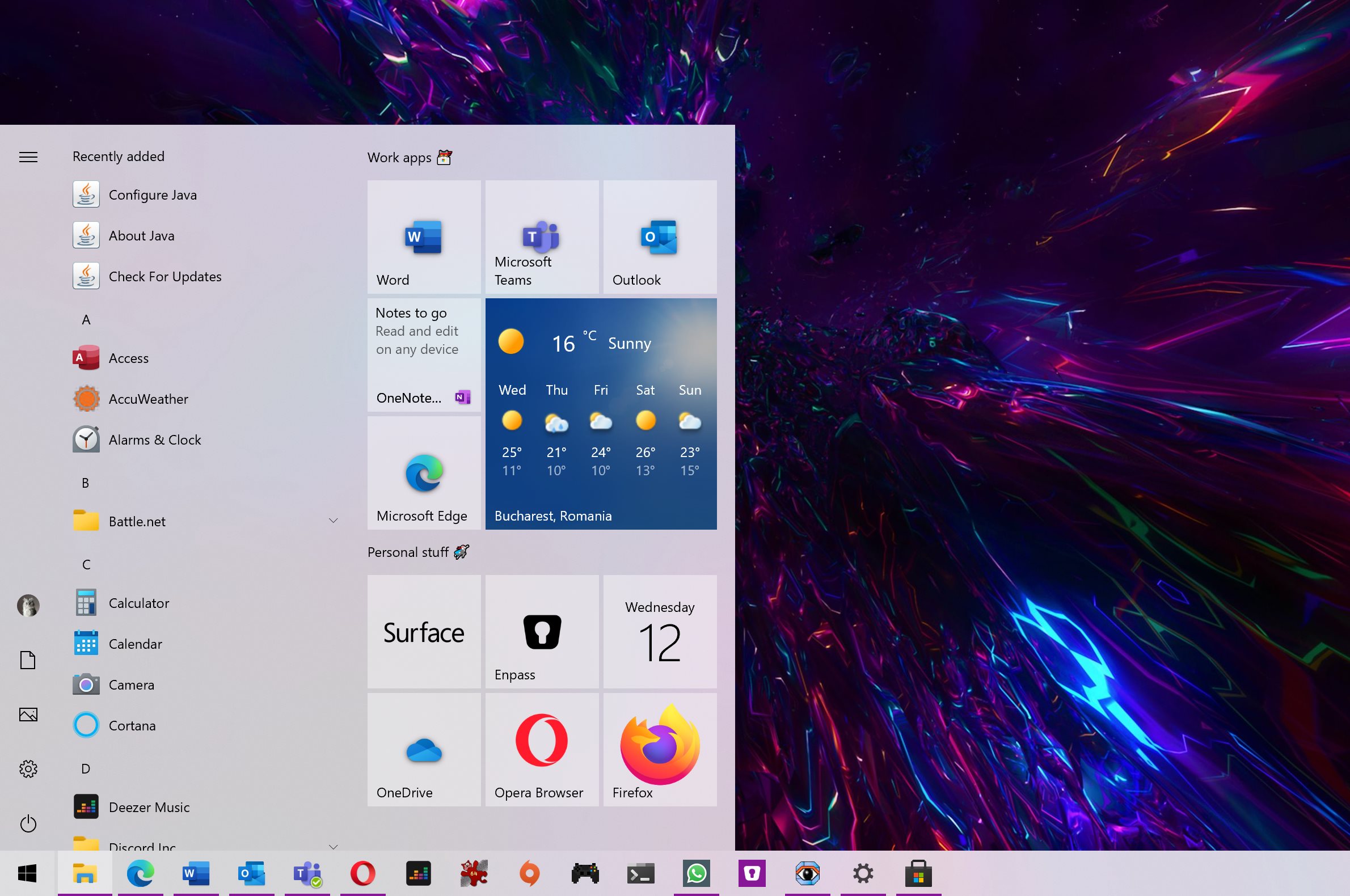Open the Bucharest weather tile
The image size is (1350, 896).
coord(601,414)
